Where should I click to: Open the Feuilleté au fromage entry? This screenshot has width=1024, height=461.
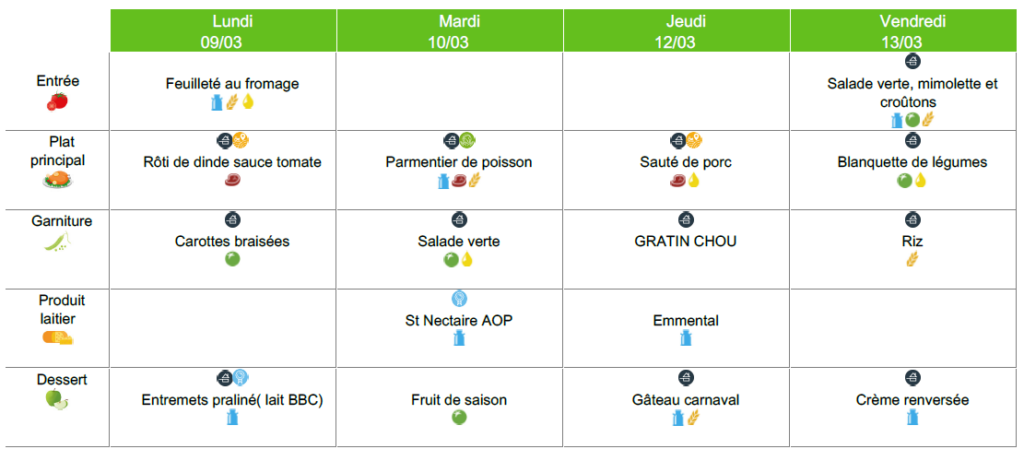point(232,84)
